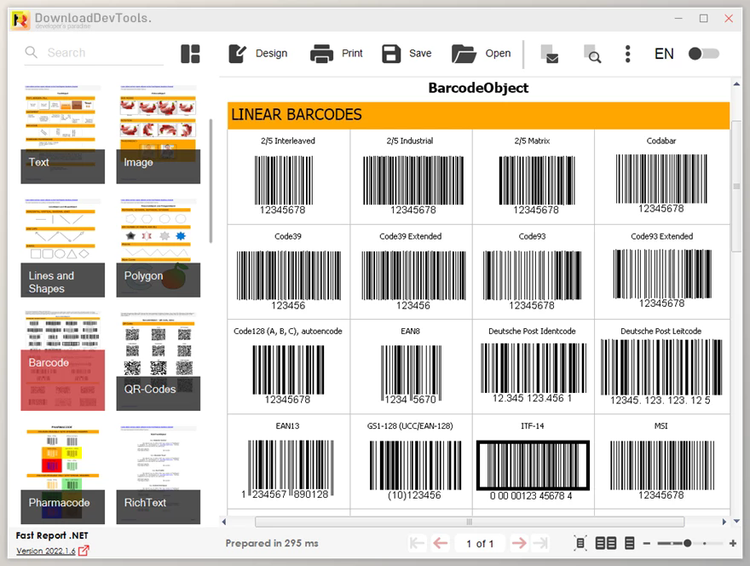Zoom out with the minus button

[647, 544]
